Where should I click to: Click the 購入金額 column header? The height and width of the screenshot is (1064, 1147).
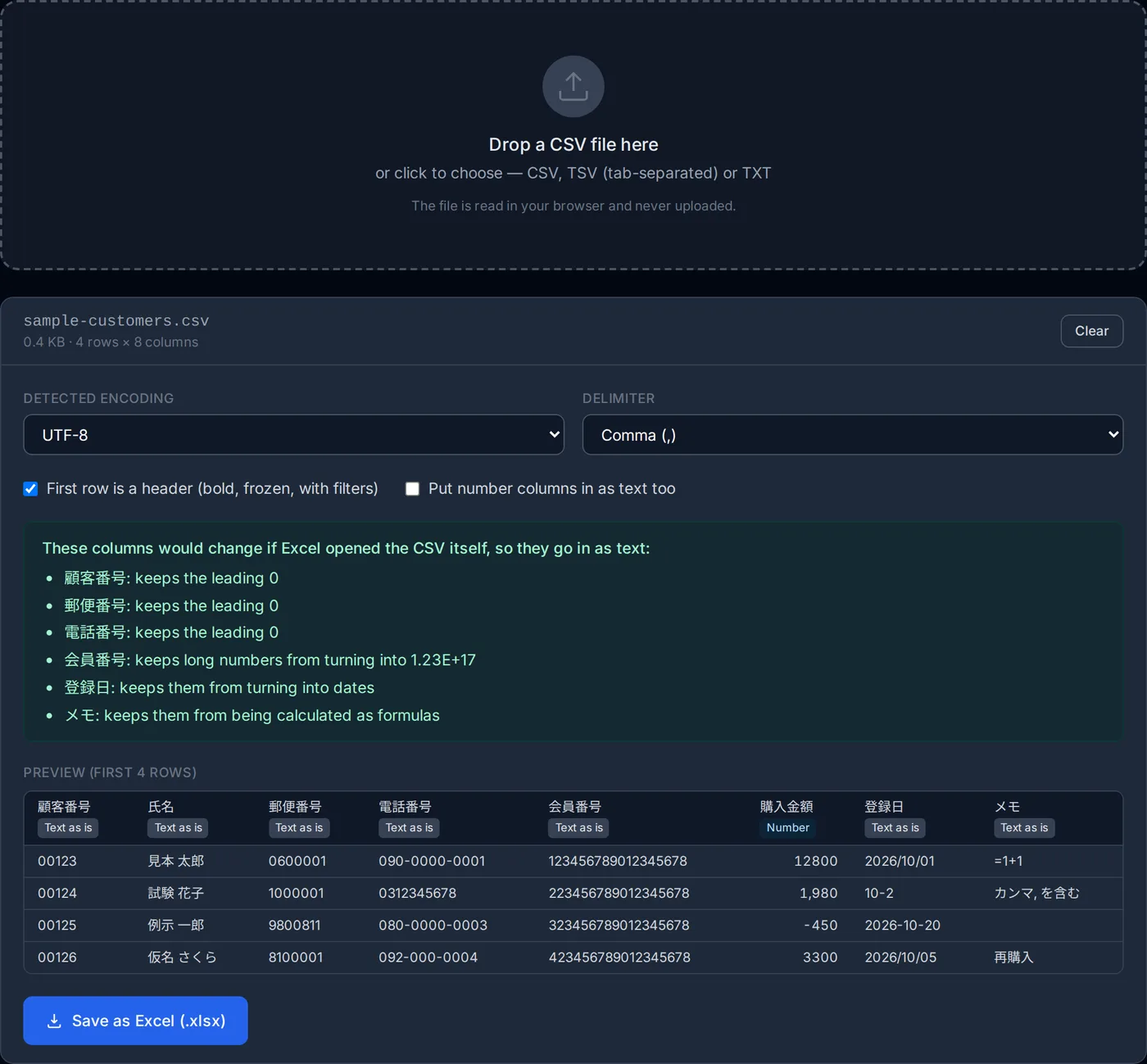pyautogui.click(x=787, y=807)
